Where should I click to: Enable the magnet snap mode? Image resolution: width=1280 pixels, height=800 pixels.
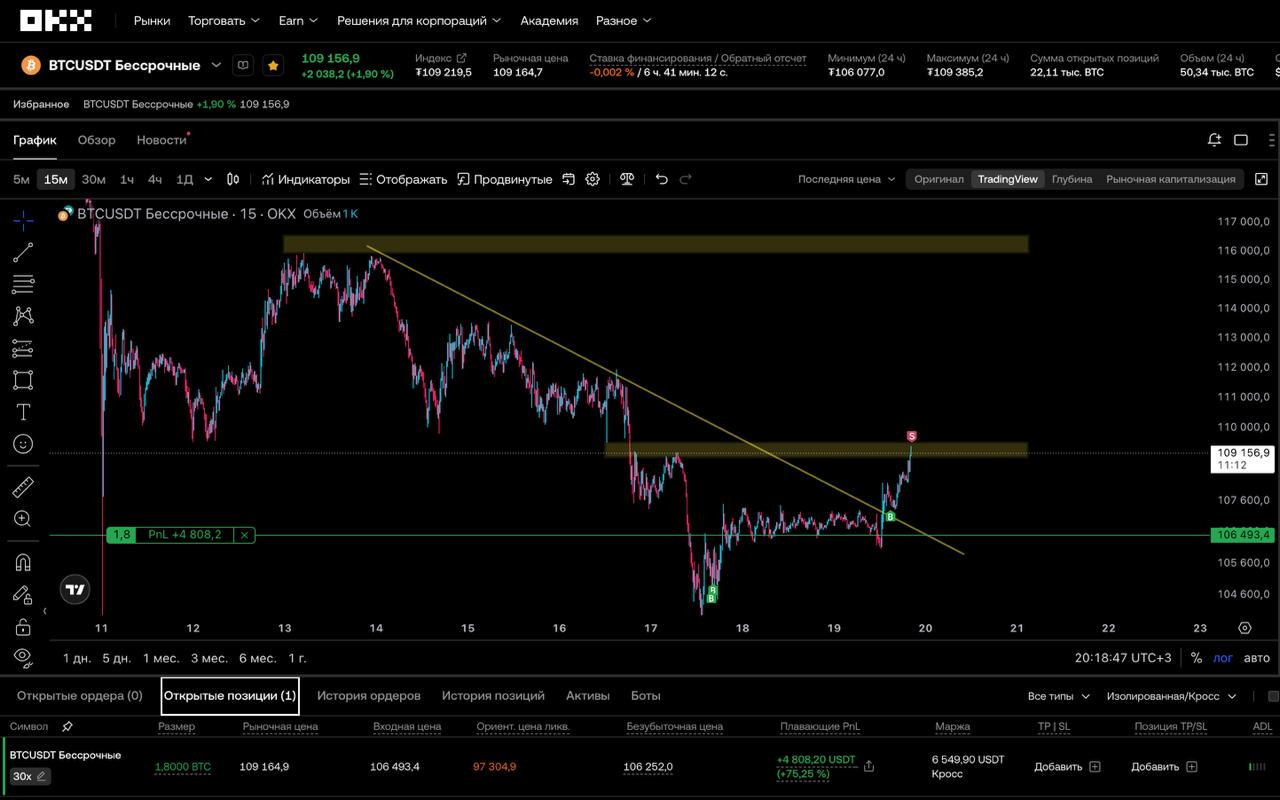23,562
